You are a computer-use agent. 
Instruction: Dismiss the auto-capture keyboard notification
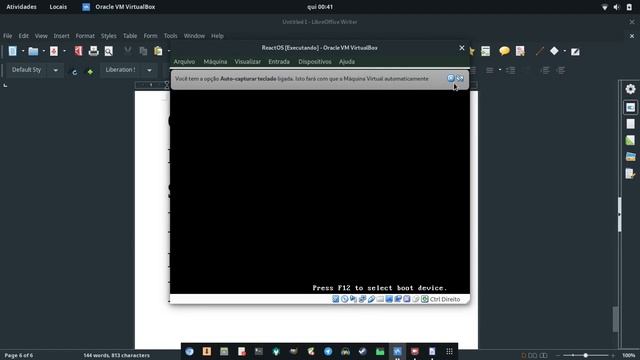click(x=451, y=78)
